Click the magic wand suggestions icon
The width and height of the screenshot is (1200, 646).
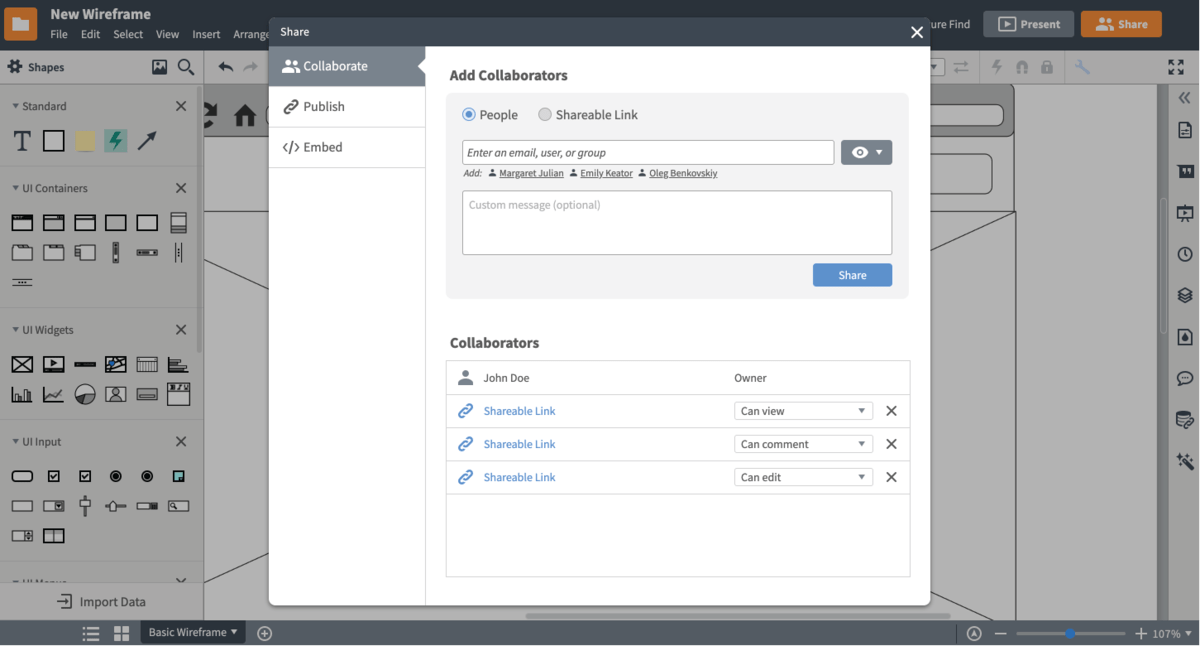coord(1184,461)
